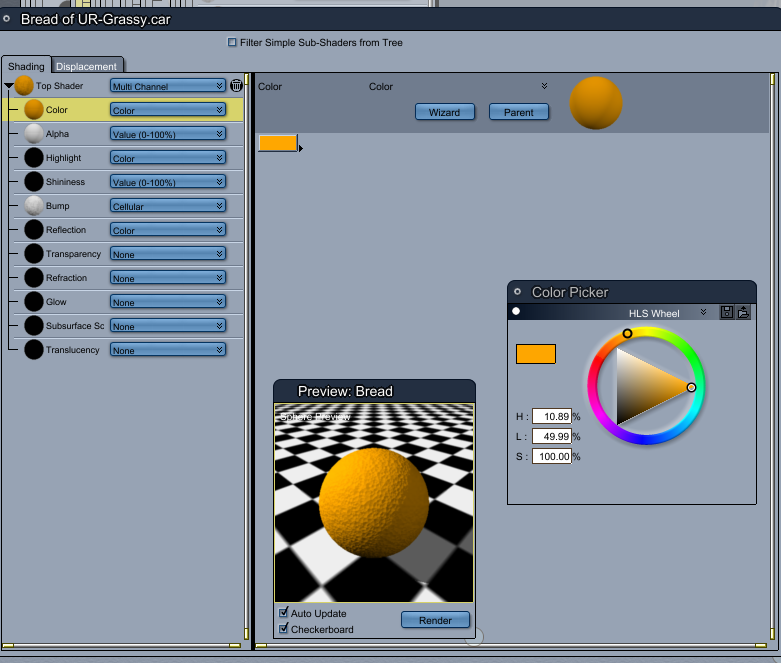The image size is (781, 663).
Task: Click the Bump channel sphere icon
Action: pos(34,205)
